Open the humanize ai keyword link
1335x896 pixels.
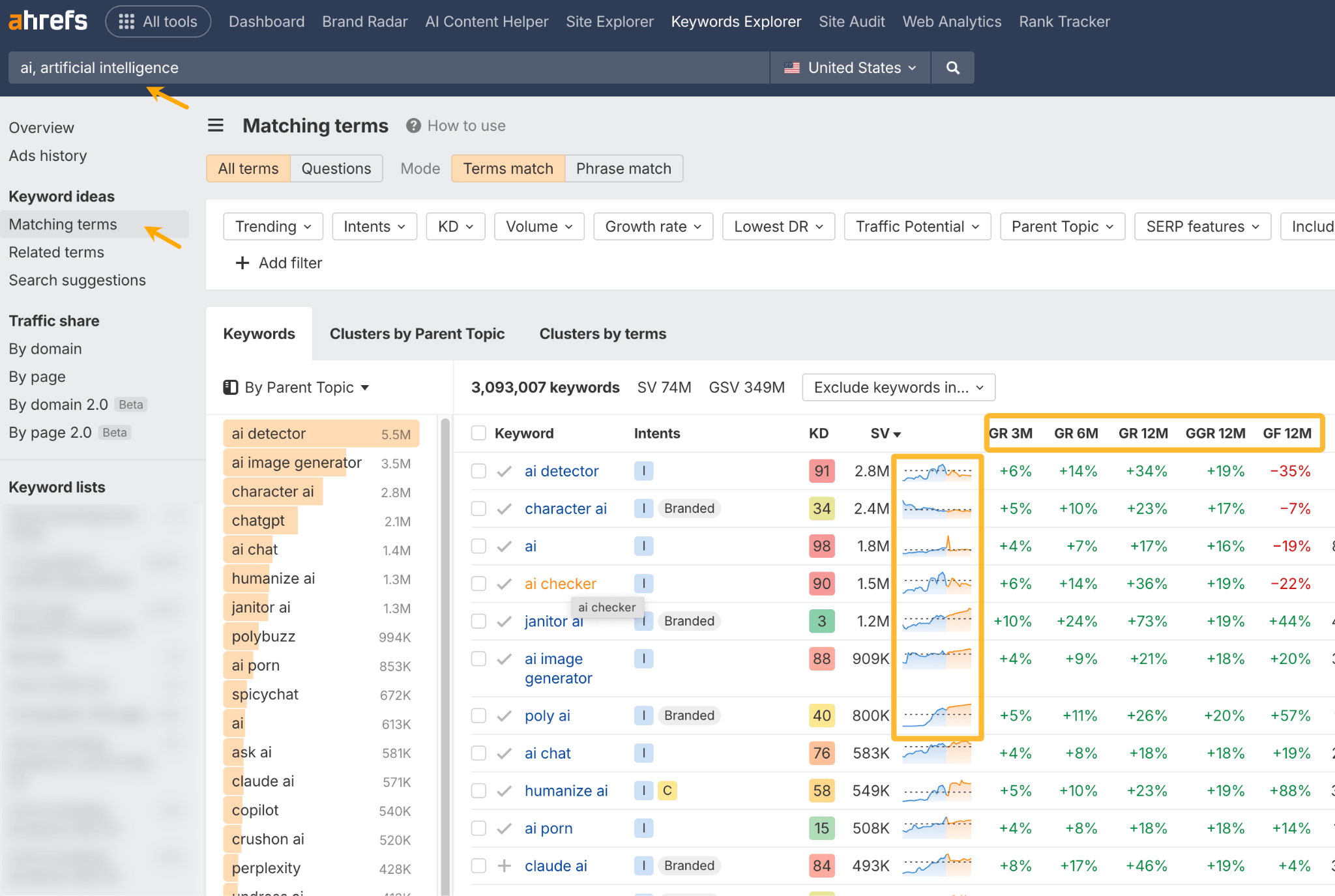pos(566,790)
